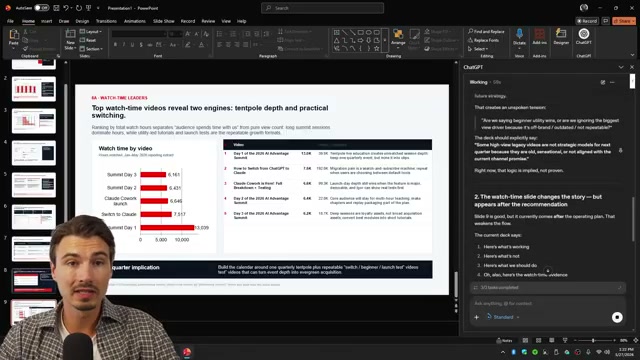
Task: Open the Section dropdown
Action: point(91,49)
